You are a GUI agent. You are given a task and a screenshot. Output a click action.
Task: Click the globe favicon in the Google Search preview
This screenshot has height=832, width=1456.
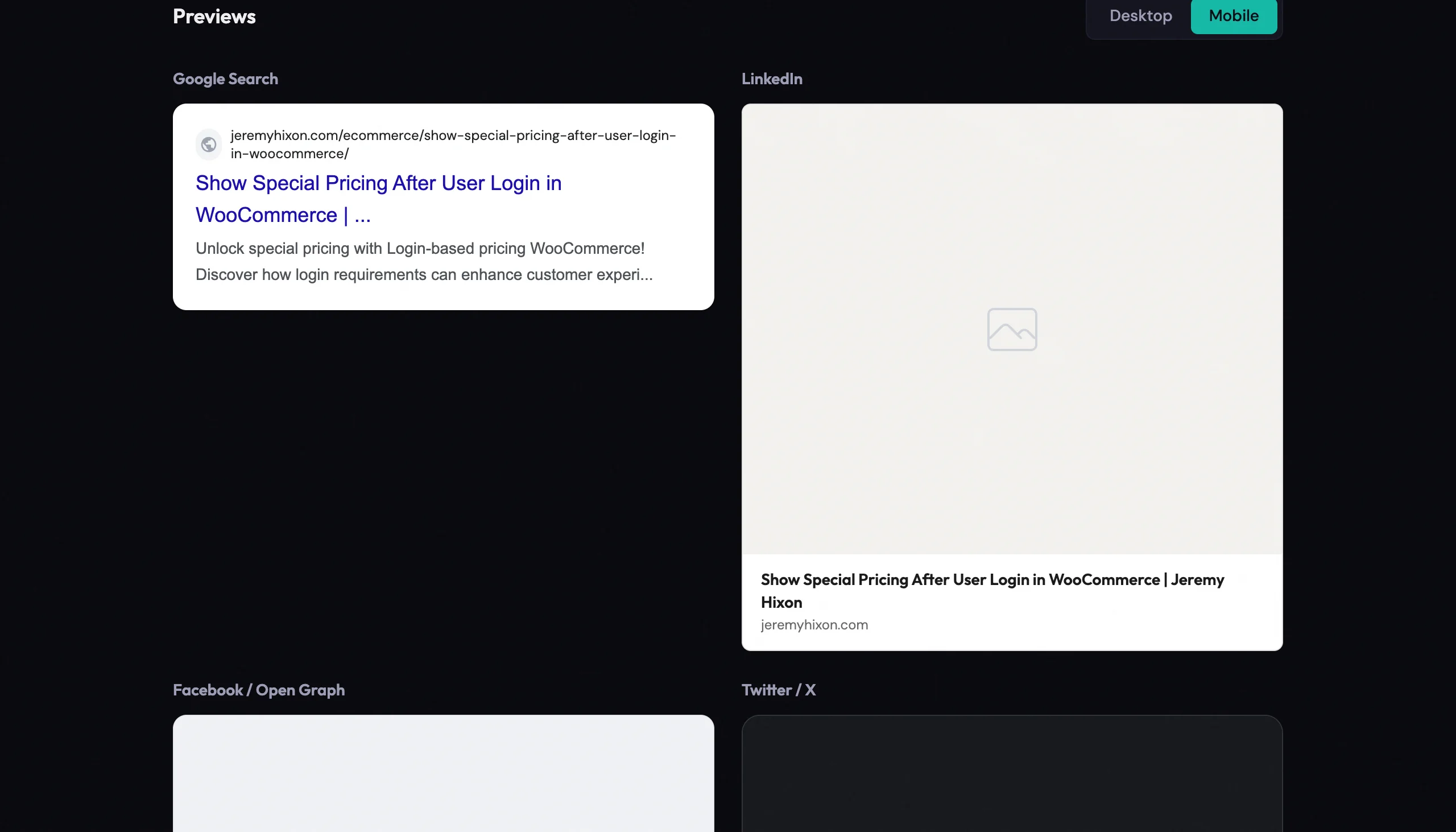[x=208, y=143]
